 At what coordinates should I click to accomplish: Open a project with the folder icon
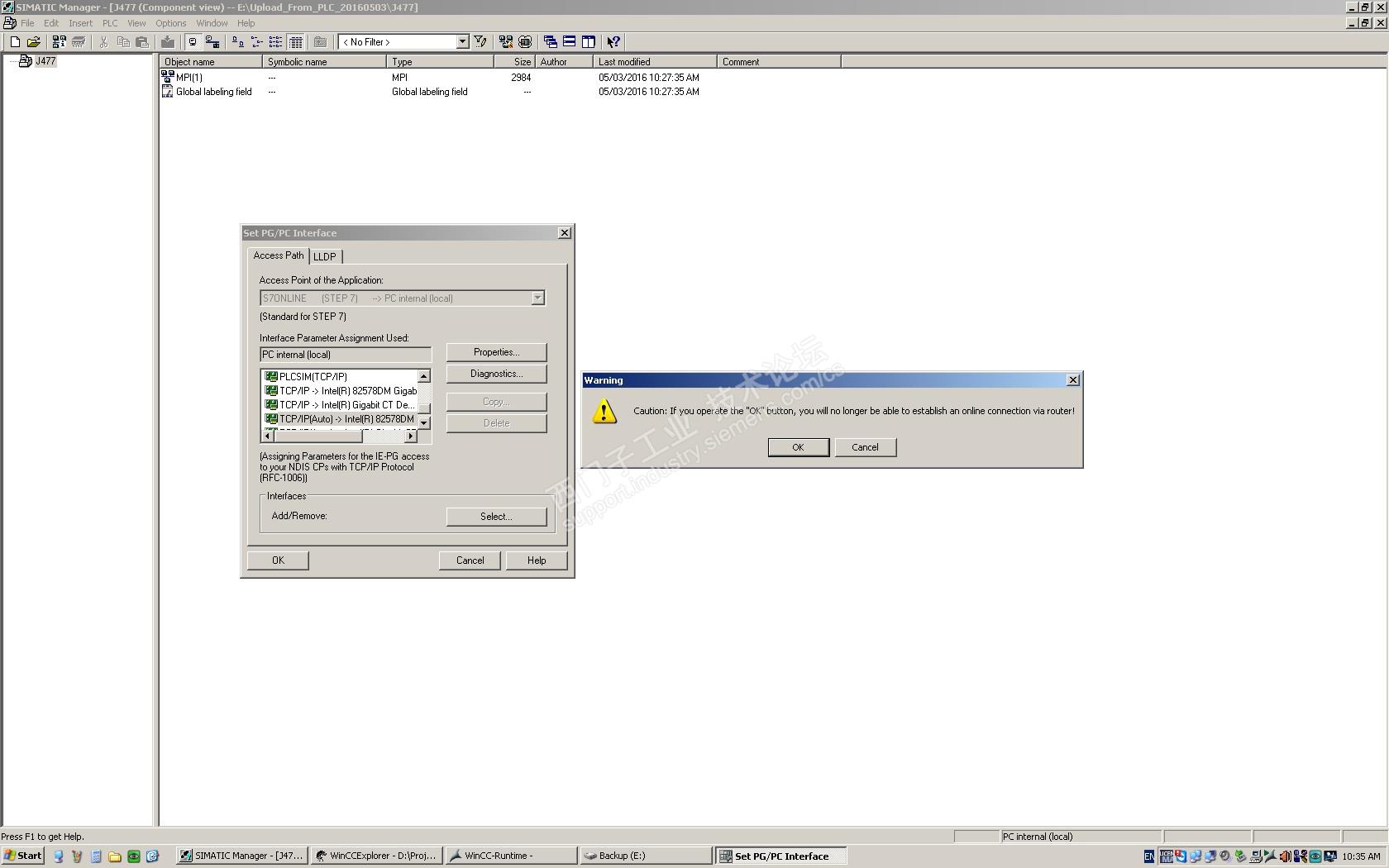click(x=34, y=42)
